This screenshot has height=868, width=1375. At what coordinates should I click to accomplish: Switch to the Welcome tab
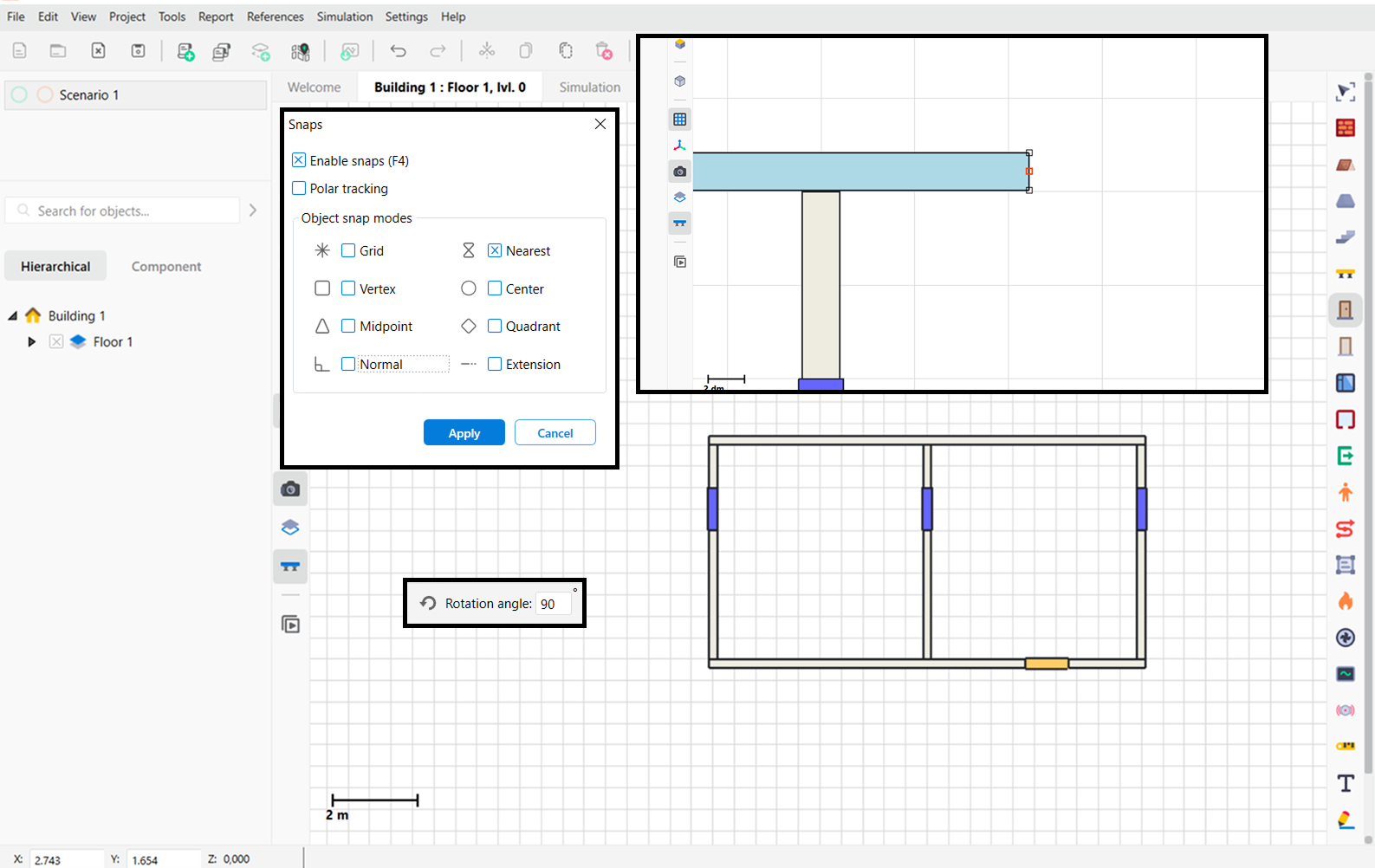coord(314,87)
